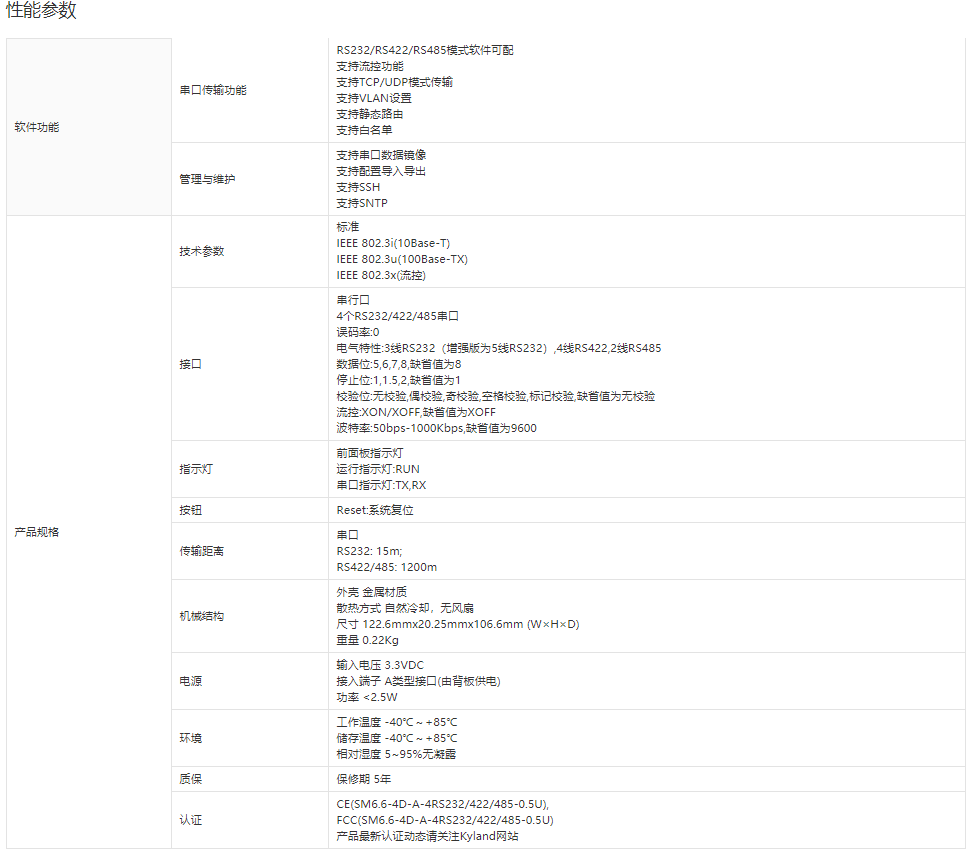Click the 机械结构 row label
The height and width of the screenshot is (850, 969).
[202, 616]
